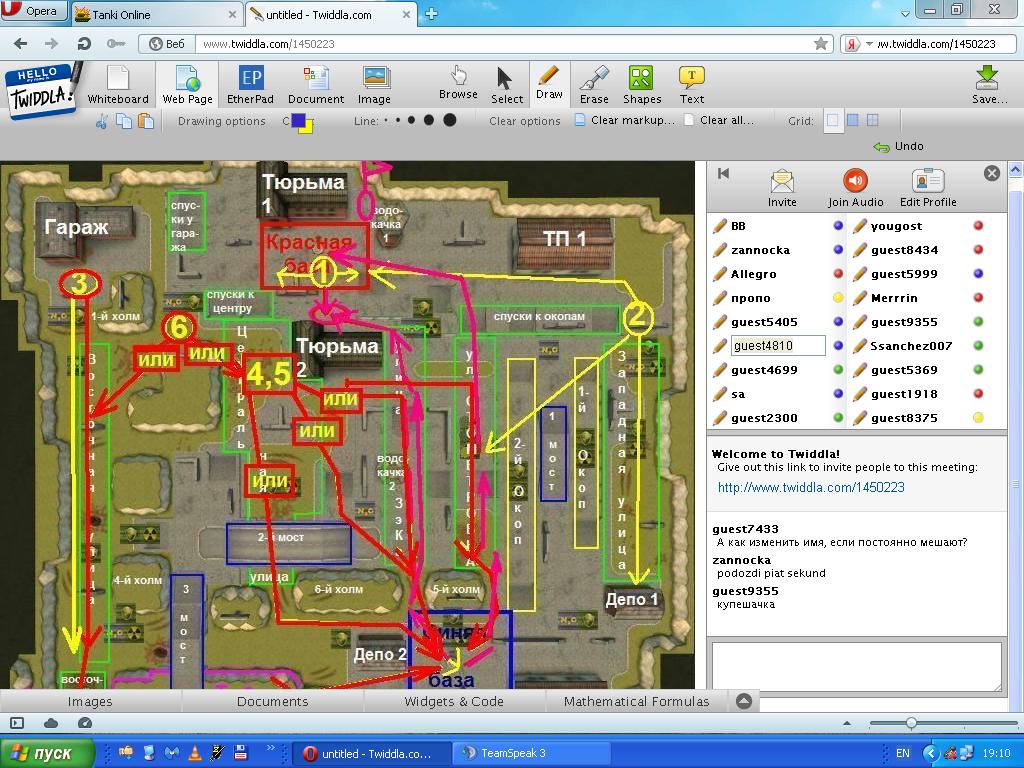Click the Paste clipboard icon
The image size is (1024, 768).
tap(146, 121)
